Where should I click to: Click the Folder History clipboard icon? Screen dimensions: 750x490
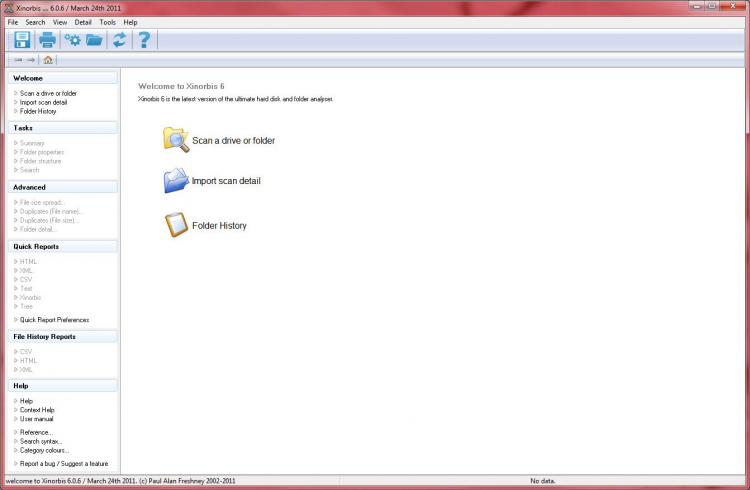176,225
